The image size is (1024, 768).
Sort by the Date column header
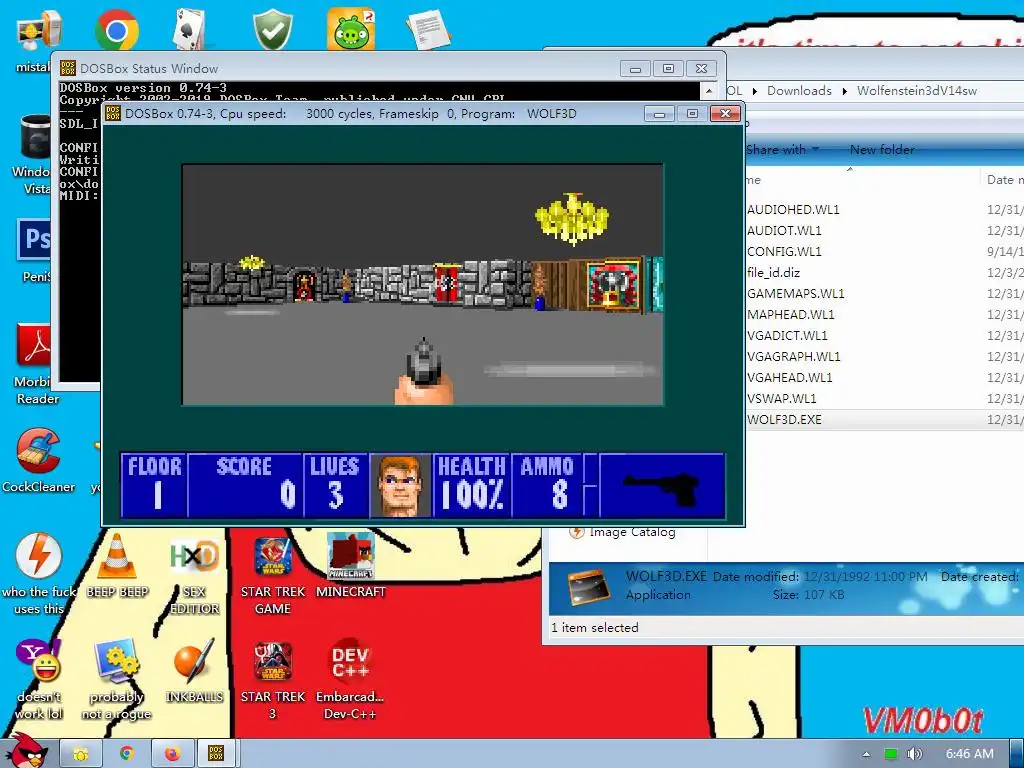[x=1003, y=180]
